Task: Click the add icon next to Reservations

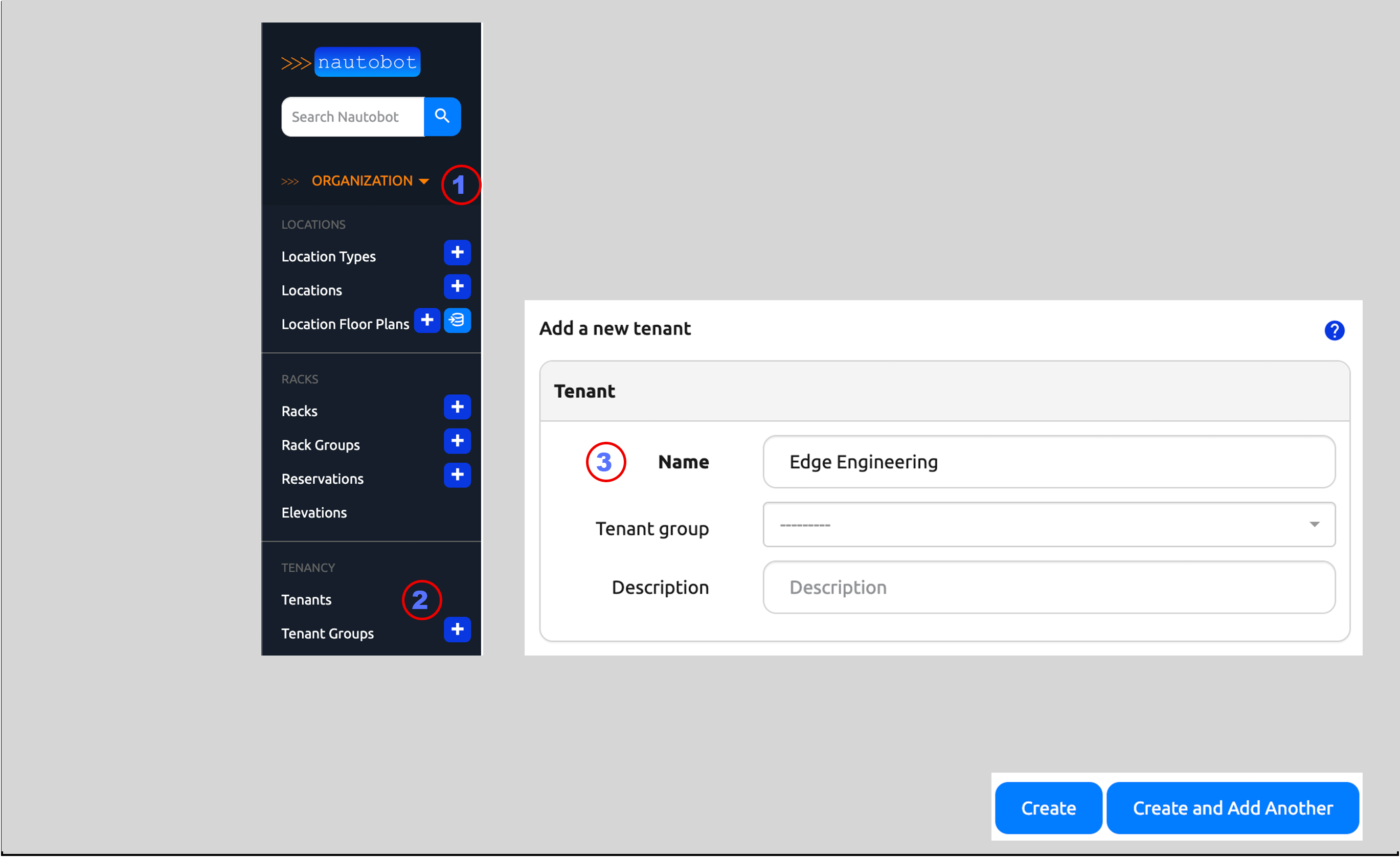Action: [x=457, y=474]
